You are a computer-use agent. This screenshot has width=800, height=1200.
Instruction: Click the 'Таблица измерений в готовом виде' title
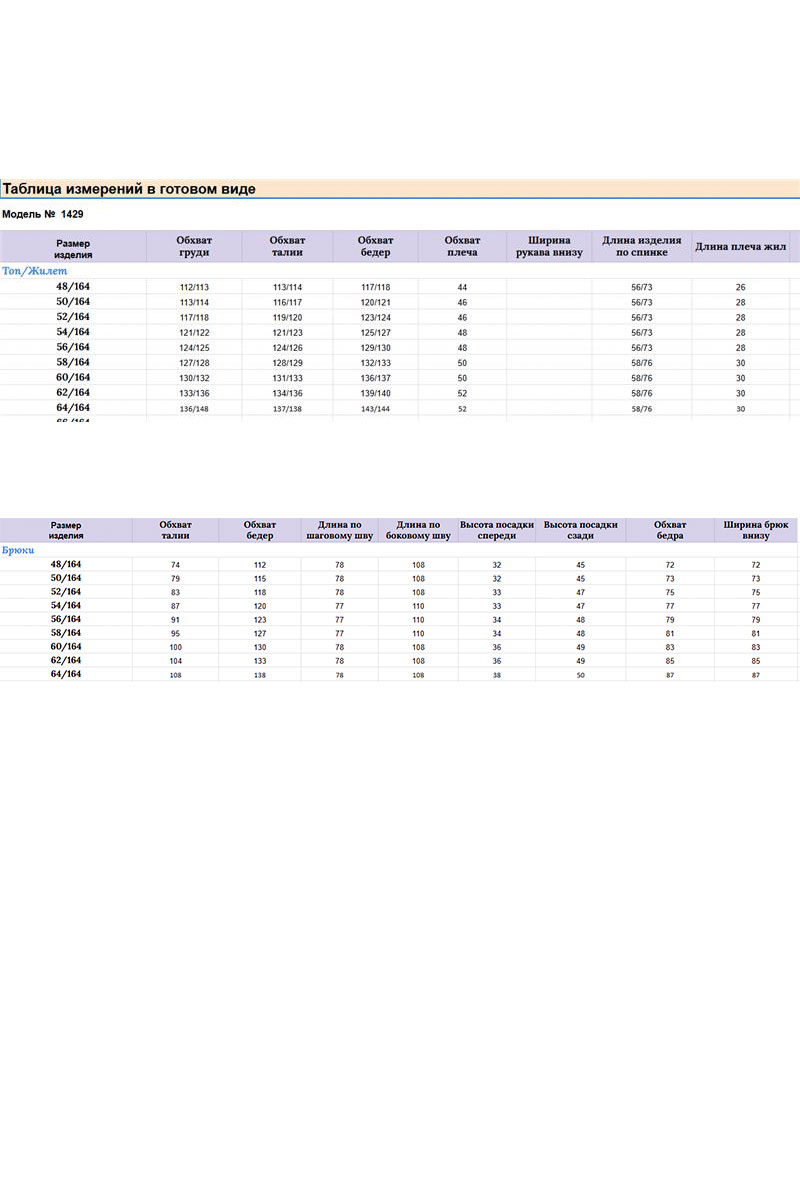coord(129,189)
